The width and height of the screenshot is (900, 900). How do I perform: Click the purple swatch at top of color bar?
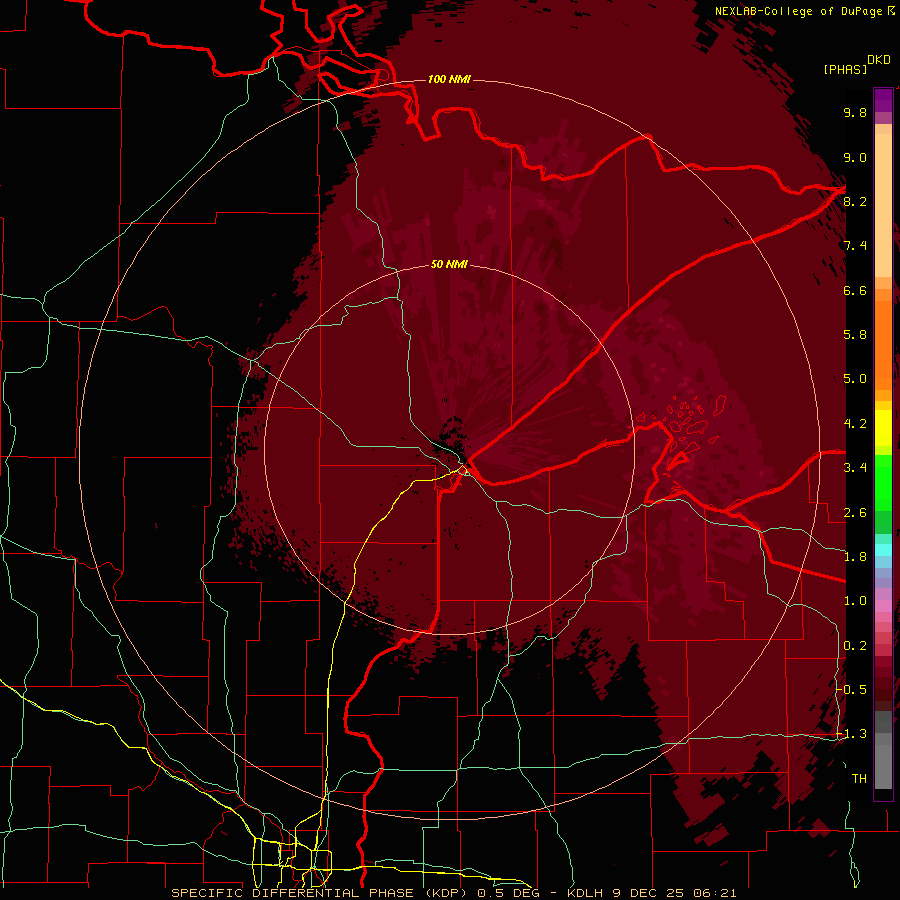(x=883, y=100)
